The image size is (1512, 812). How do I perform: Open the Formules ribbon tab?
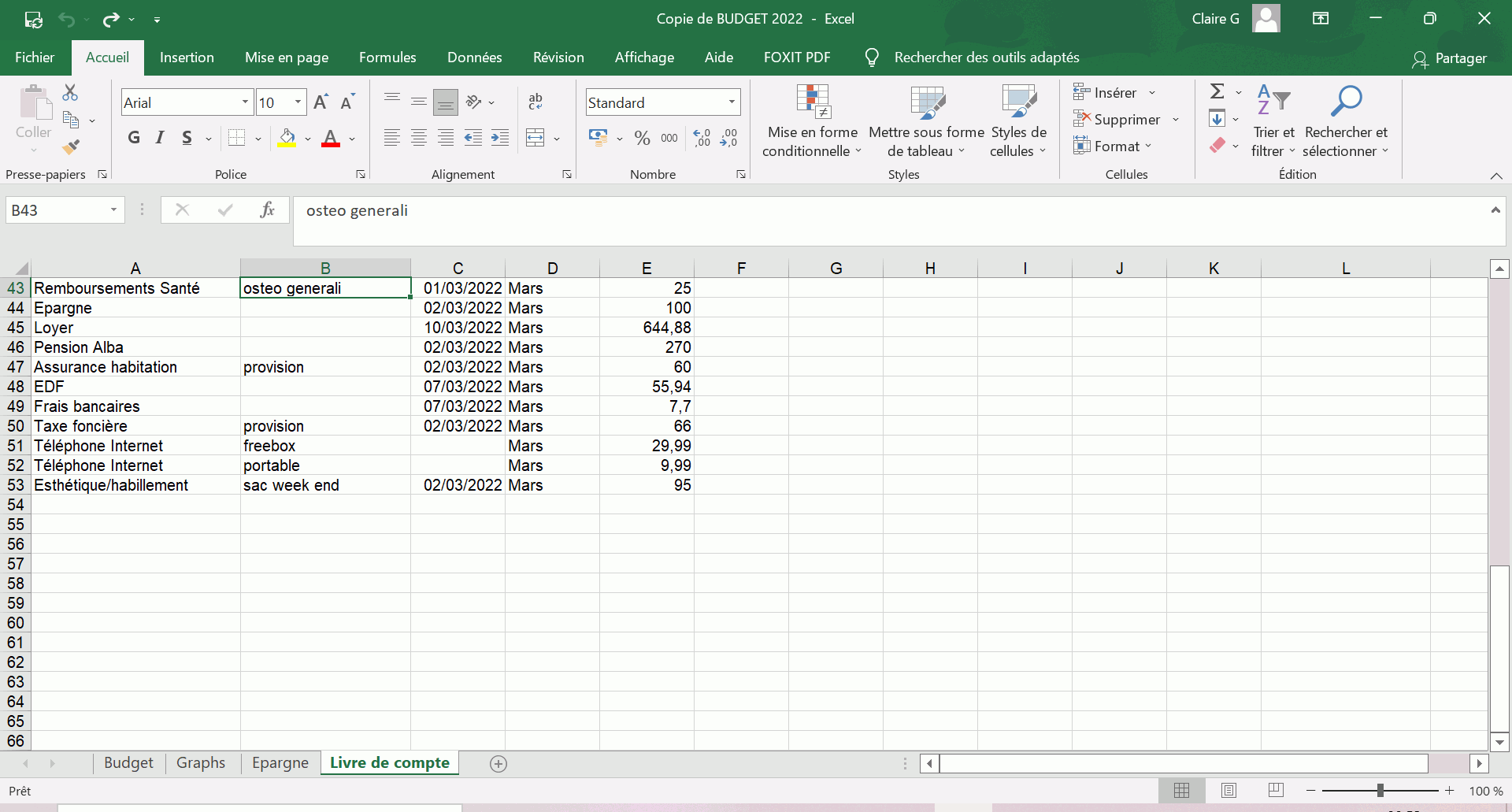387,57
